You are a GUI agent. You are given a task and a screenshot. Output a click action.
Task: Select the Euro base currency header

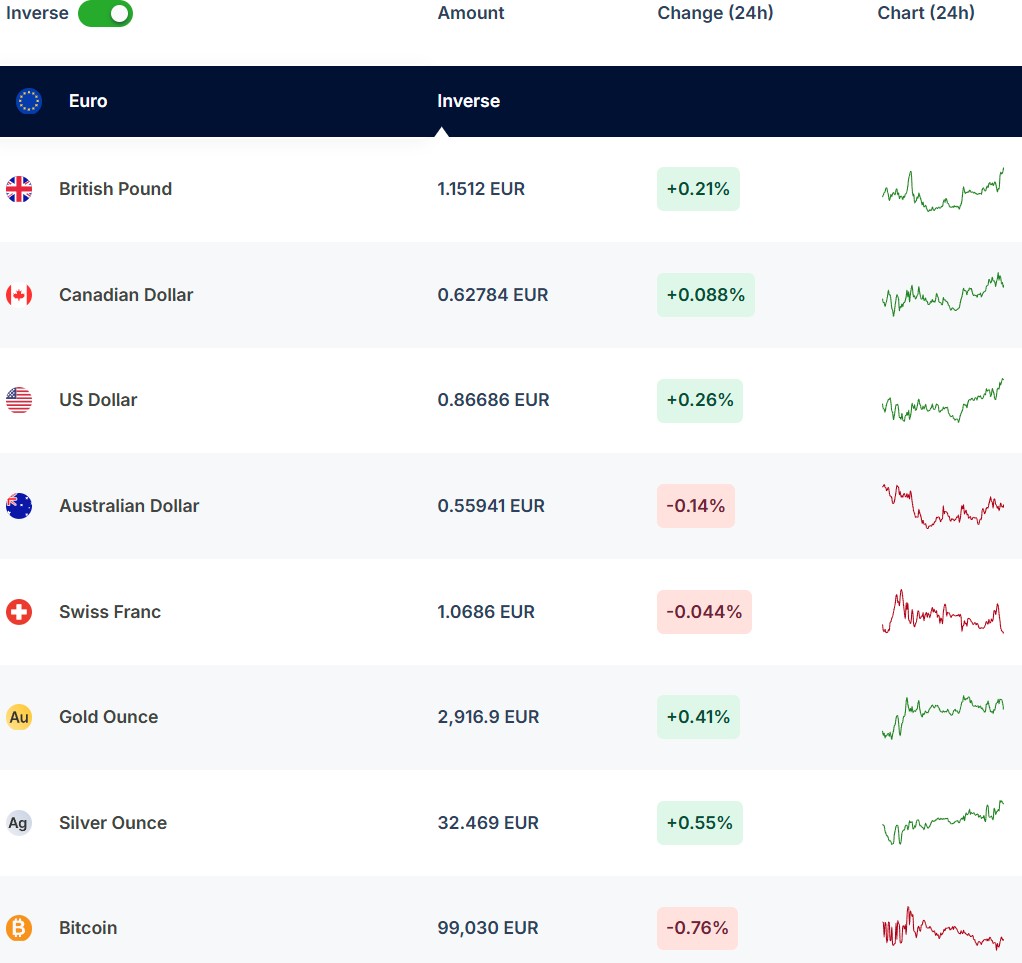pyautogui.click(x=88, y=101)
